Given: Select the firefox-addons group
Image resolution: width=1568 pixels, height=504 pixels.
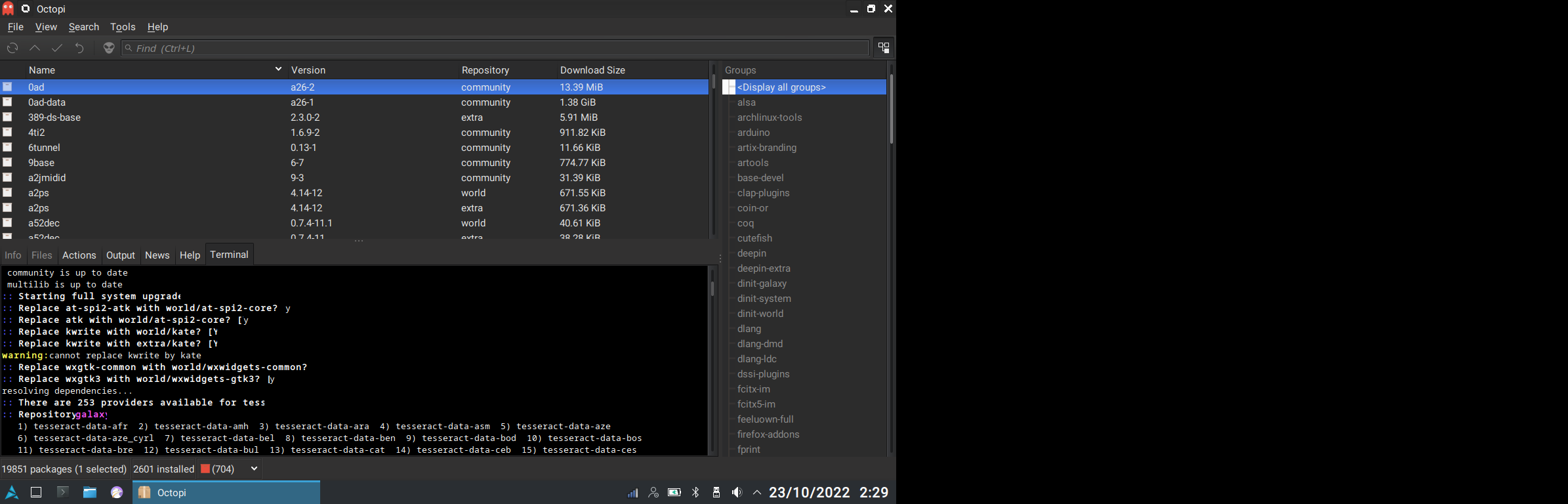Looking at the screenshot, I should point(768,434).
